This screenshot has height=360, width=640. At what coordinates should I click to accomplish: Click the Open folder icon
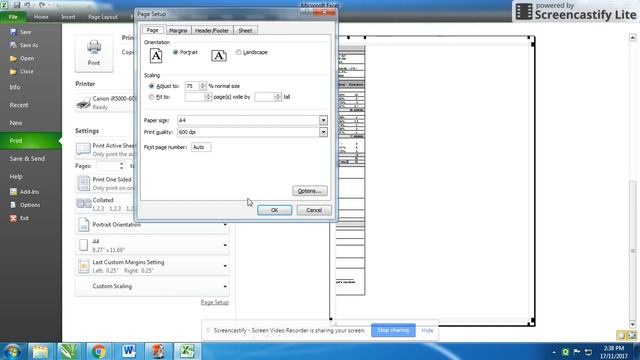click(13, 58)
